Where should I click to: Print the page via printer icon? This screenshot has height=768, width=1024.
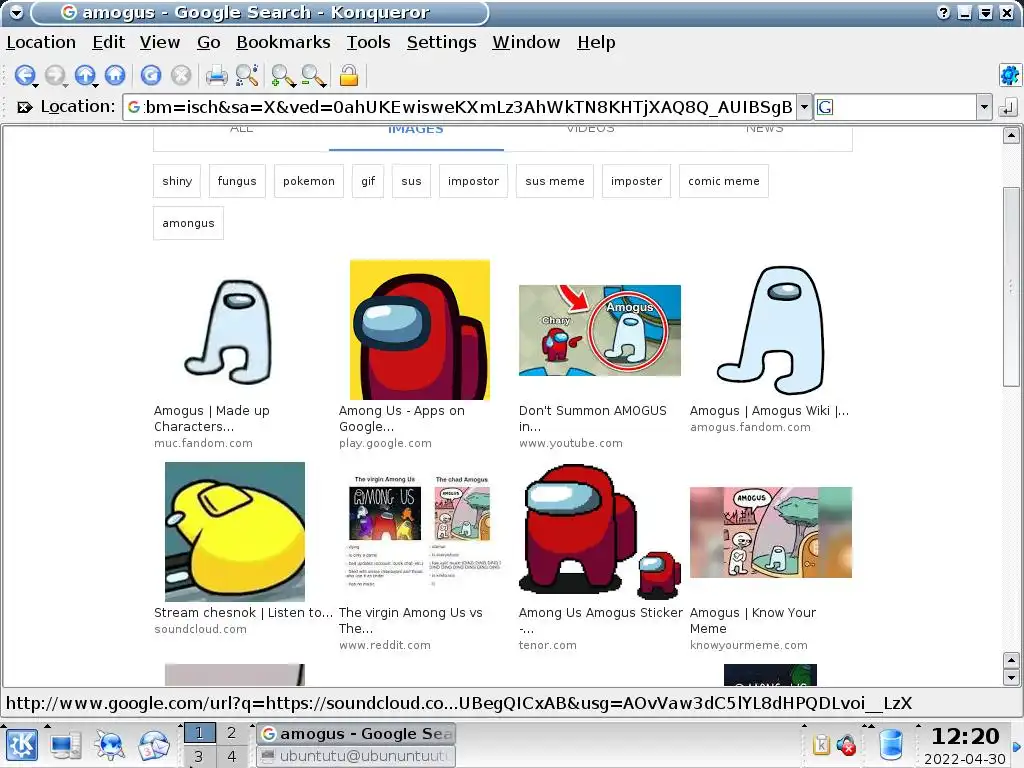(217, 75)
